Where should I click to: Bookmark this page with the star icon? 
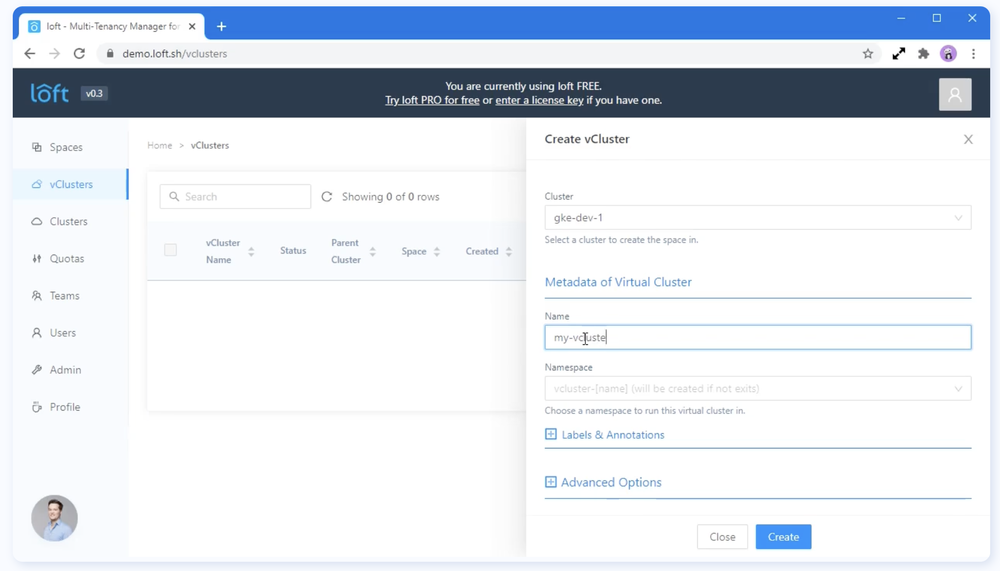pos(867,54)
